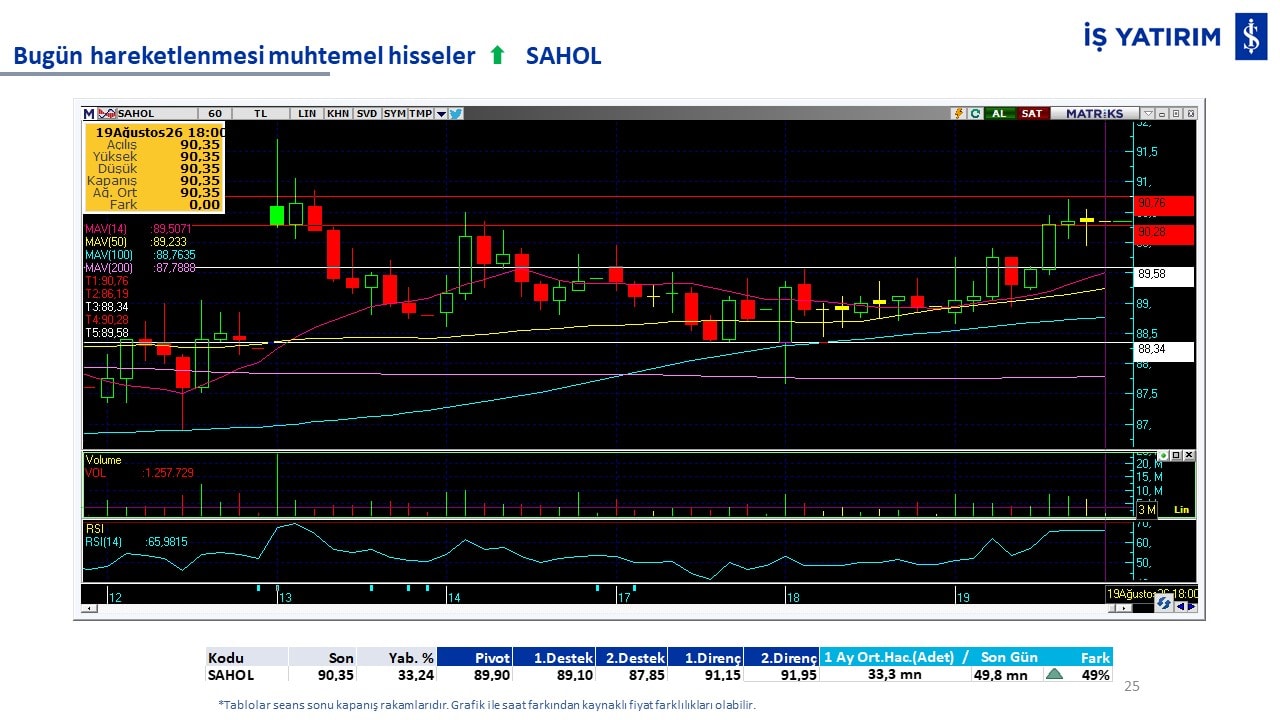1280x720 pixels.
Task: Click the Pivot value 89,90
Action: click(x=492, y=675)
